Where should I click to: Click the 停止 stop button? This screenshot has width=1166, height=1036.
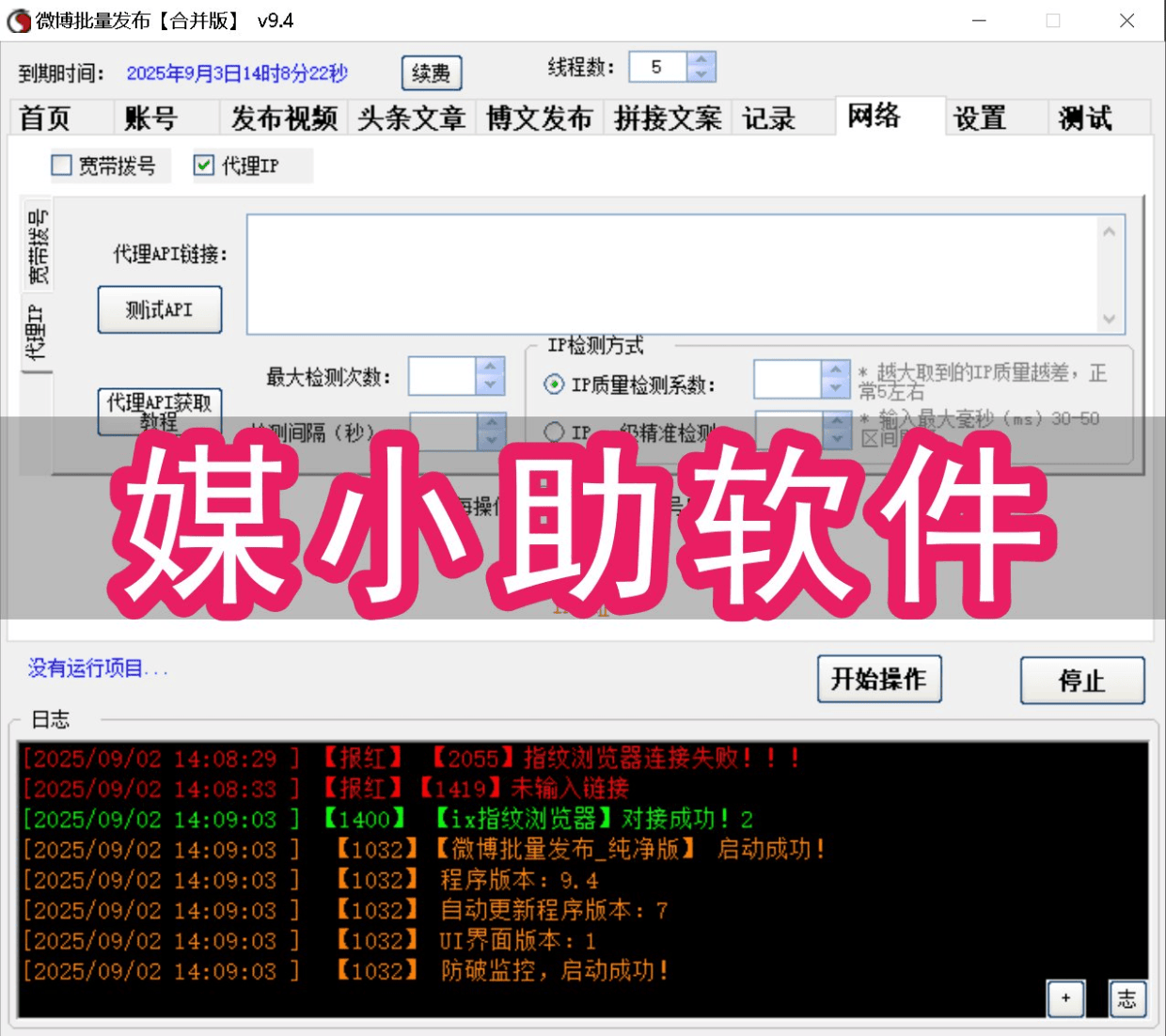1081,680
